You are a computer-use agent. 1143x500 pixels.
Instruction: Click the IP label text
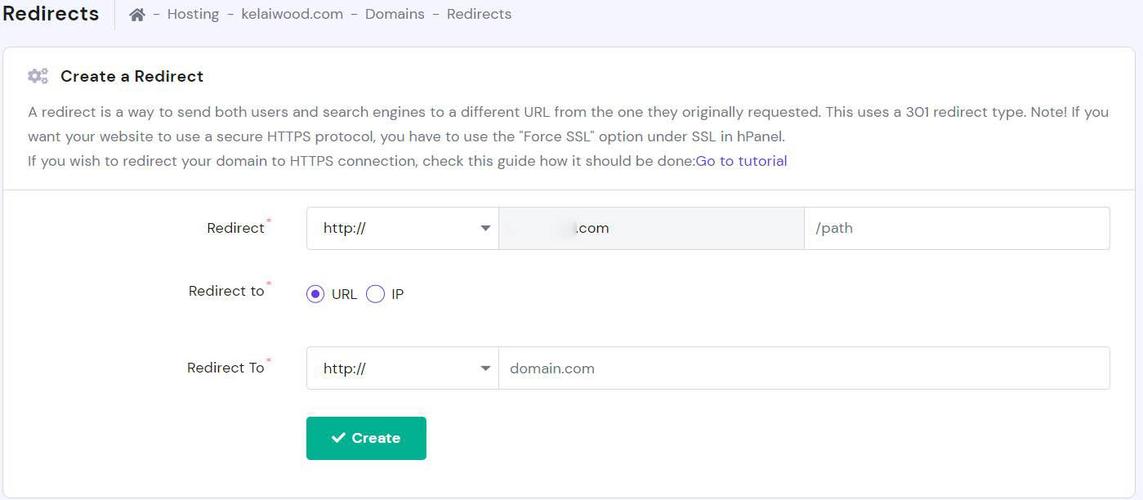397,295
